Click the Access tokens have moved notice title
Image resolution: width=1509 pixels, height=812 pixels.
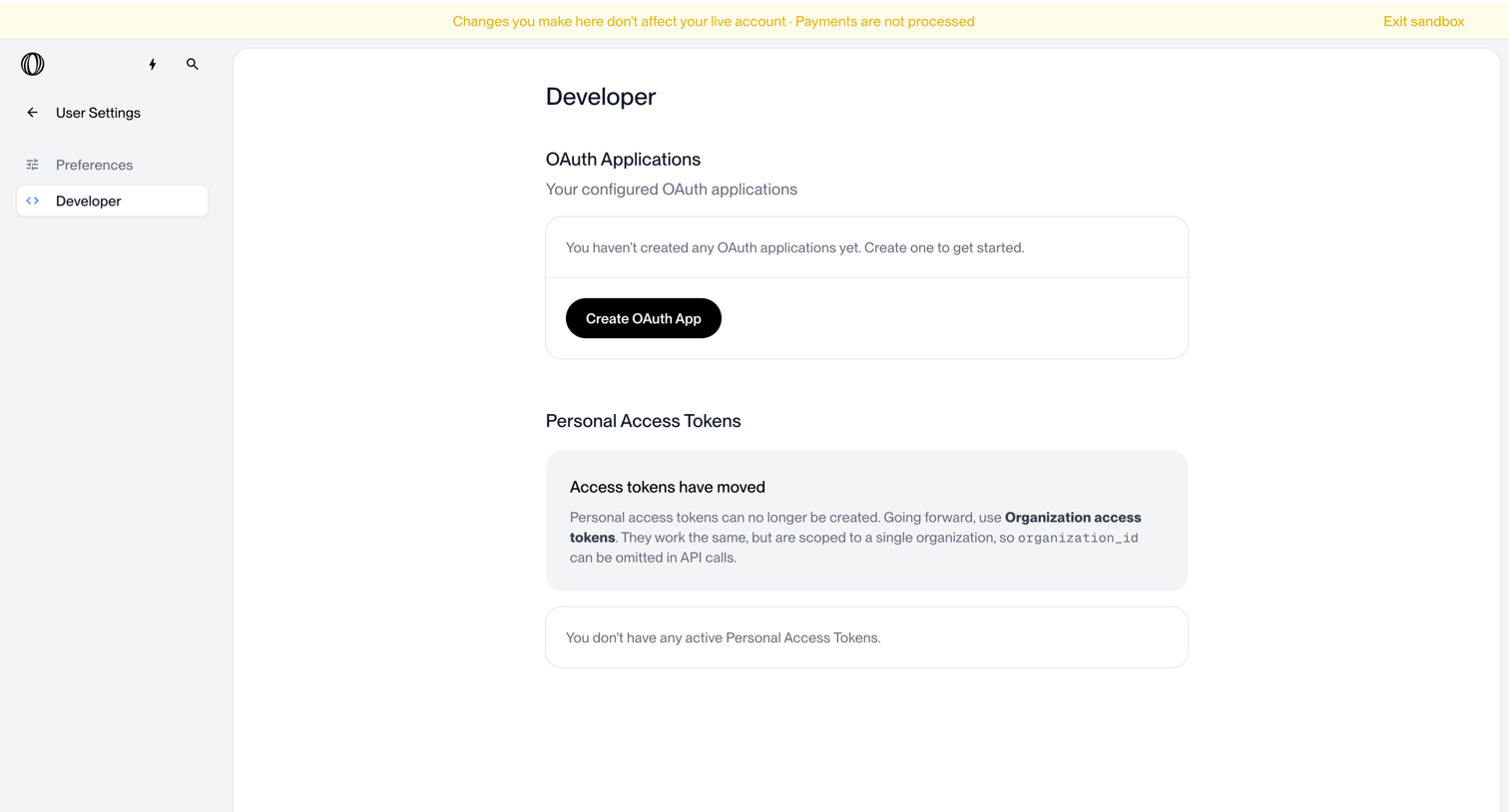pyautogui.click(x=668, y=487)
